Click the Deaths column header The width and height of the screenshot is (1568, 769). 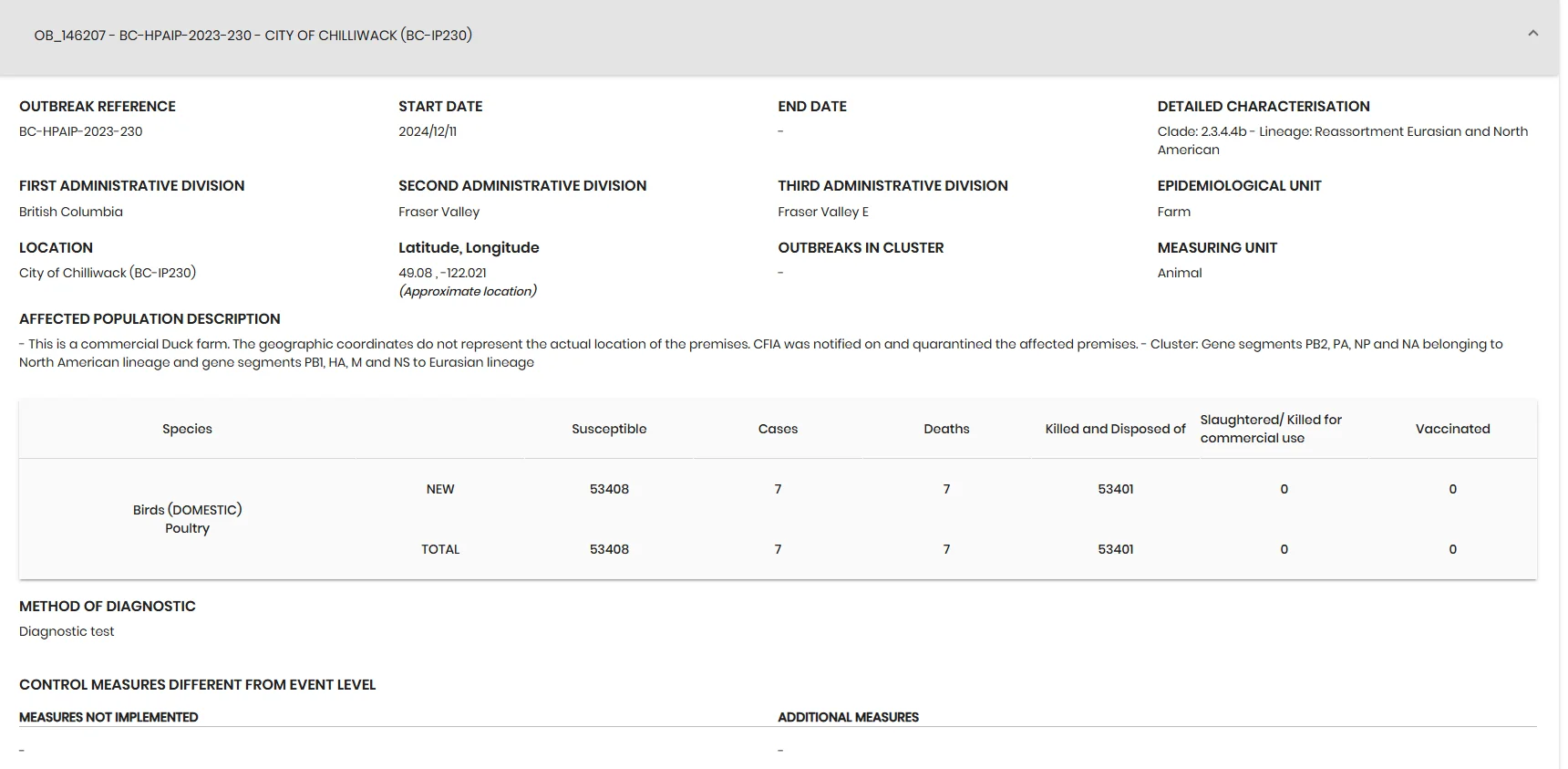[x=946, y=429]
